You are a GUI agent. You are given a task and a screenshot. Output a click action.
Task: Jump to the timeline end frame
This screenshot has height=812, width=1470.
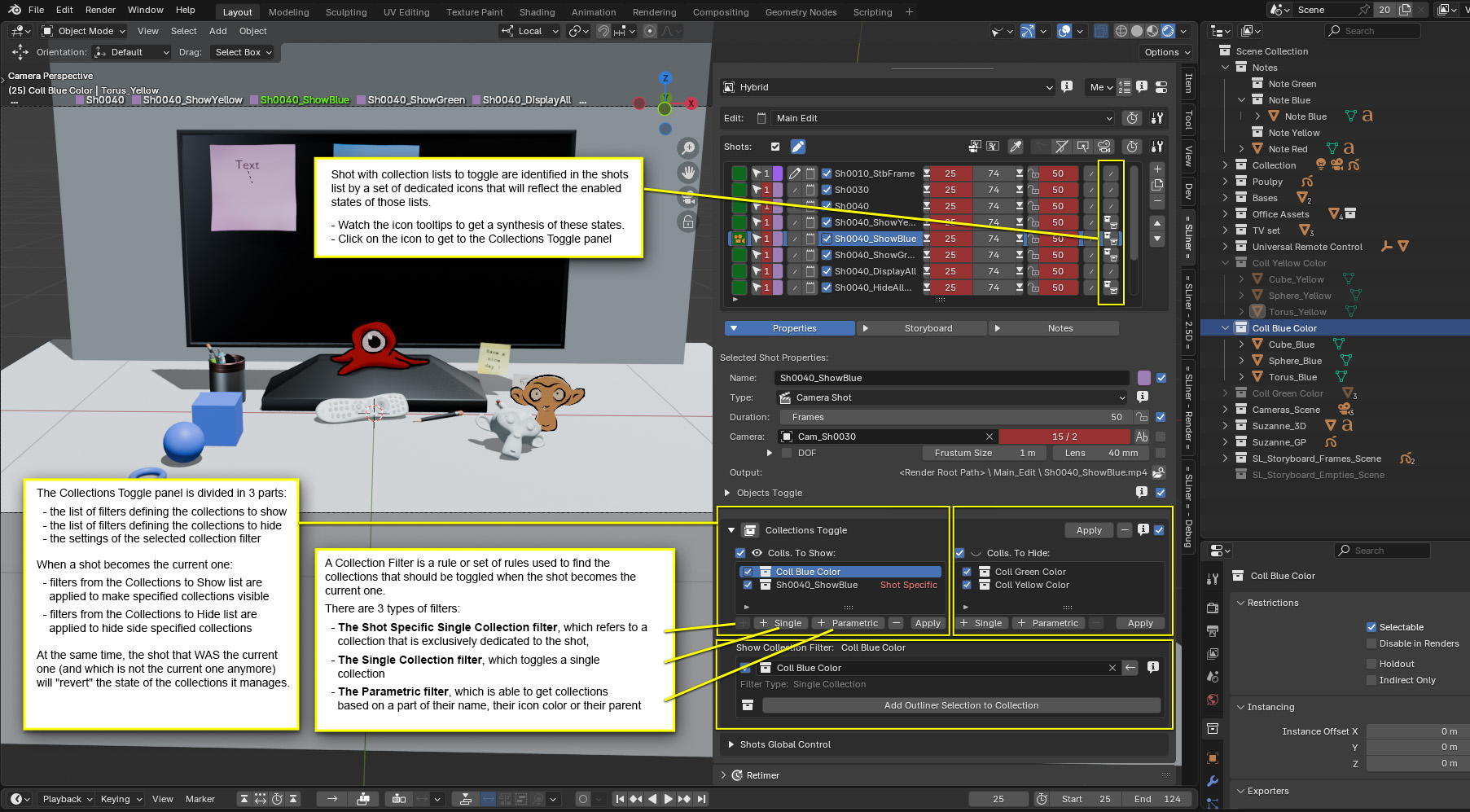click(702, 799)
